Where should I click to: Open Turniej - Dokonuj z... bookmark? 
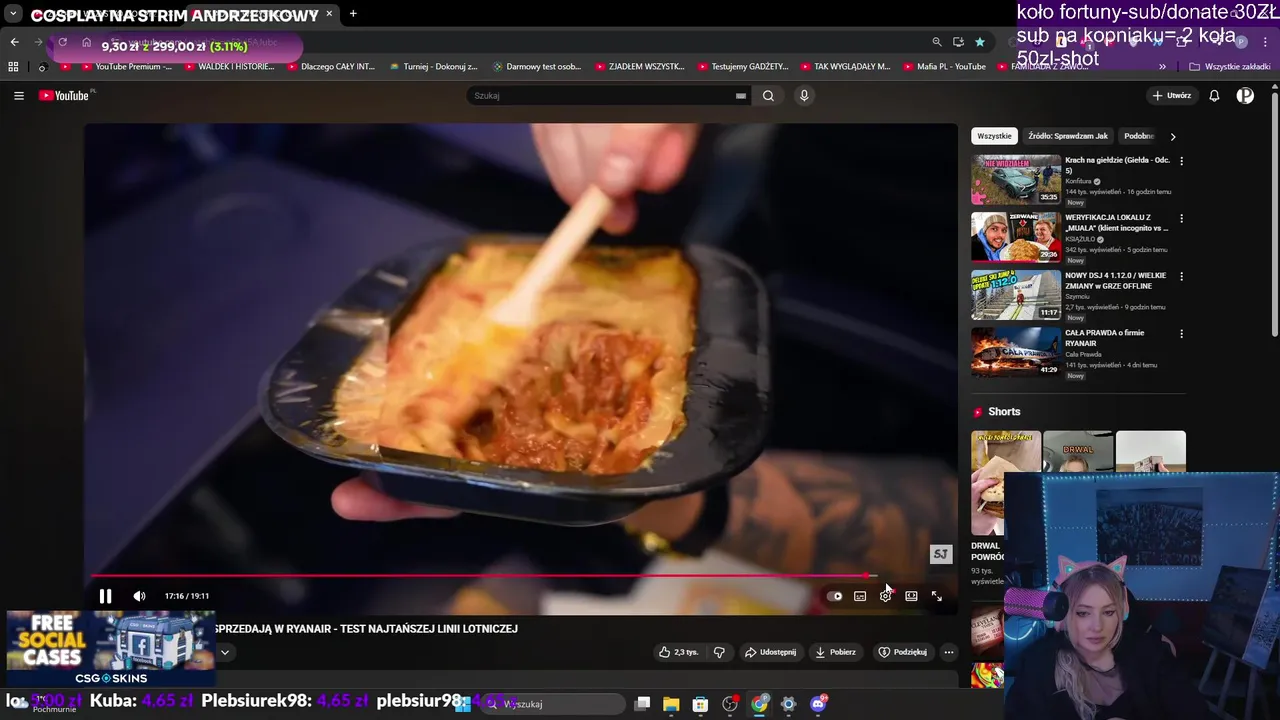433,67
